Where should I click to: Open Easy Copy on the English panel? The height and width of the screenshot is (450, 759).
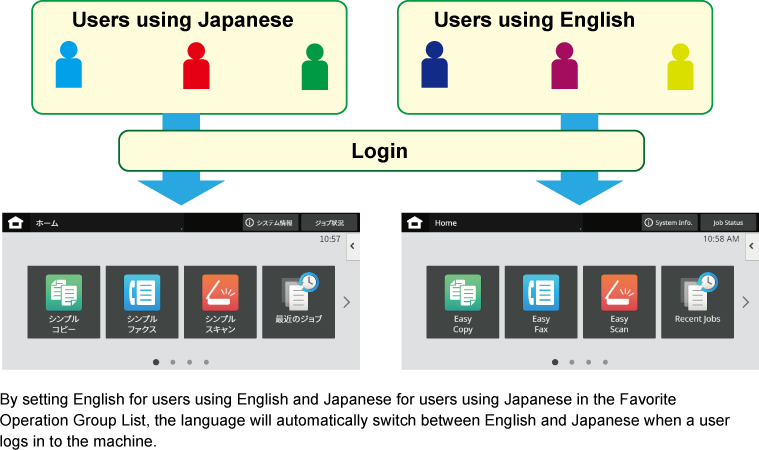tap(463, 301)
